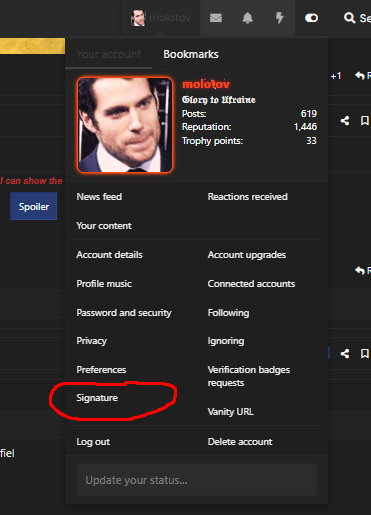Select the Your account tab

point(109,54)
